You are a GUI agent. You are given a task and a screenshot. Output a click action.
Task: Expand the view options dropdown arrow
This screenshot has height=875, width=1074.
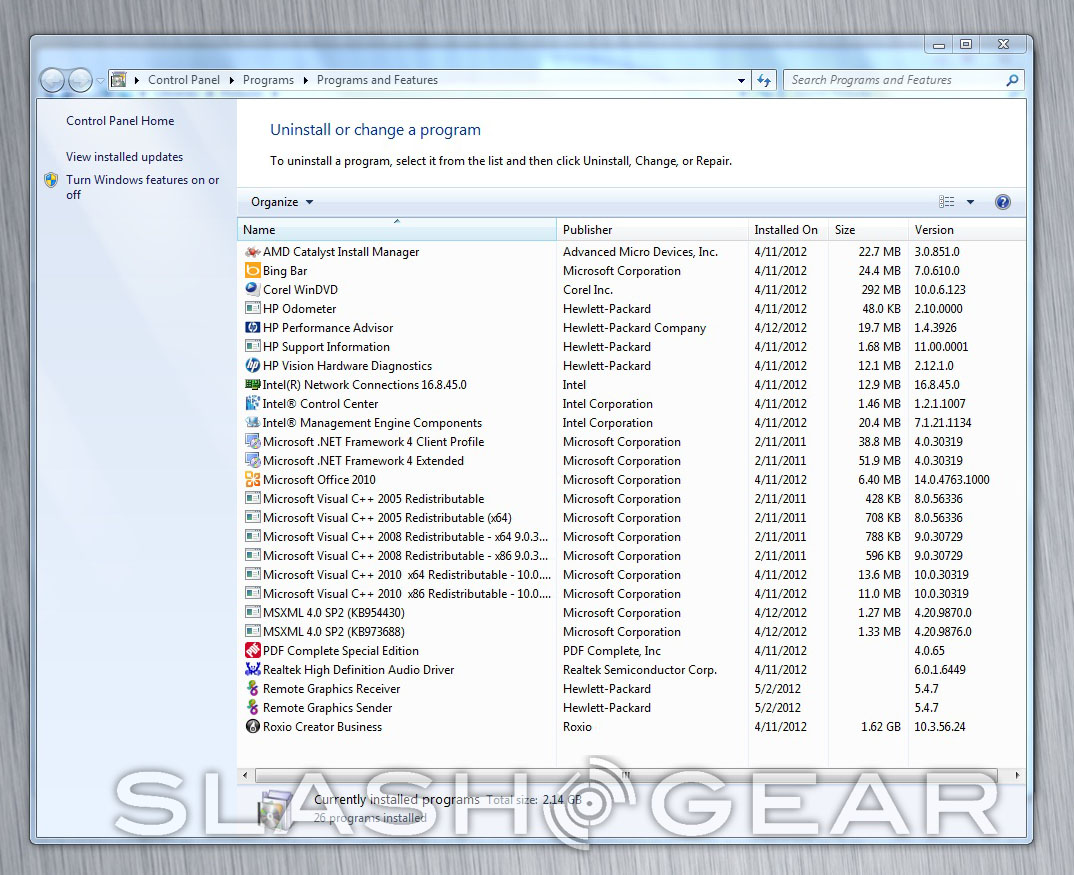[970, 202]
